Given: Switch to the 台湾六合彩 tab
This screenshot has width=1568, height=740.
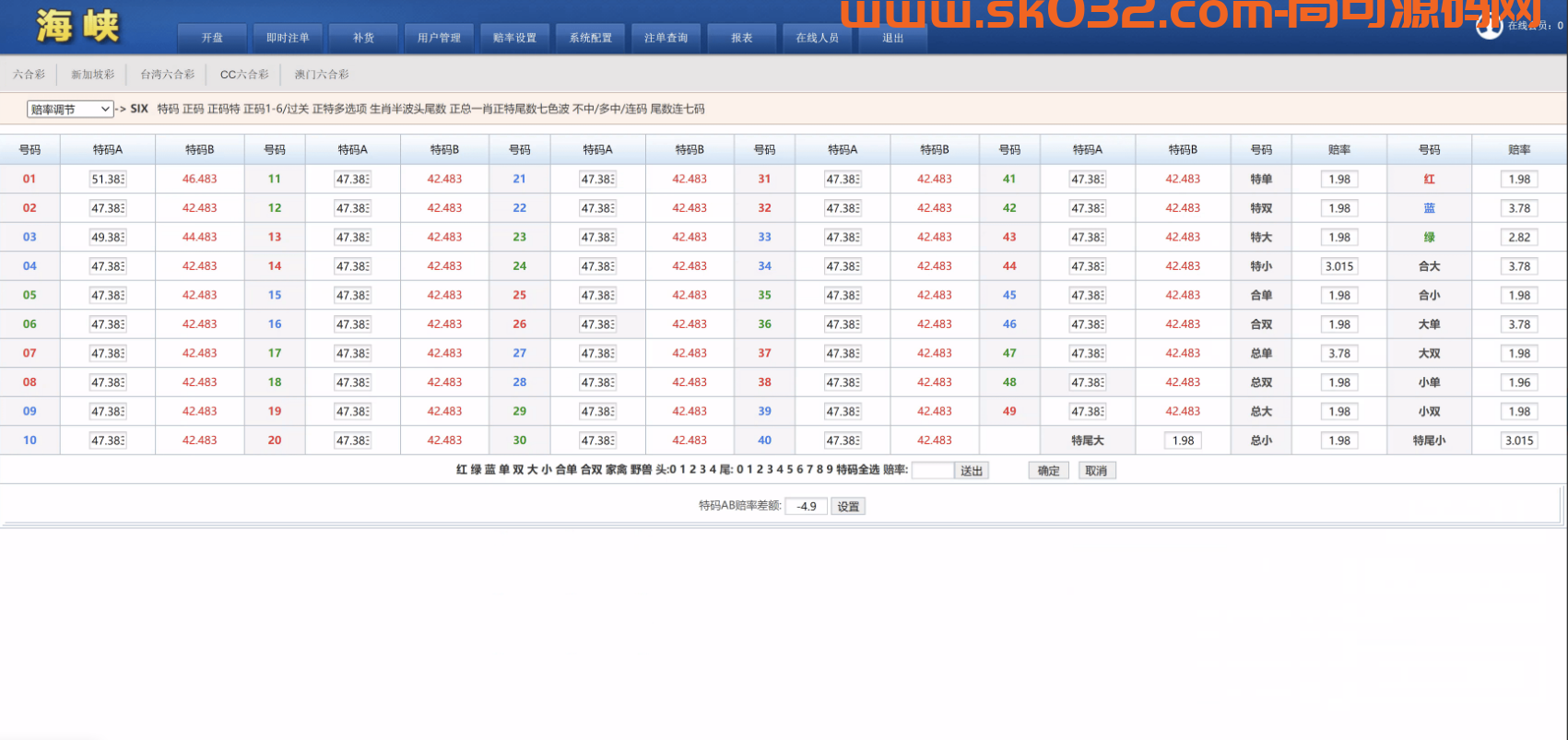Looking at the screenshot, I should click(x=167, y=75).
